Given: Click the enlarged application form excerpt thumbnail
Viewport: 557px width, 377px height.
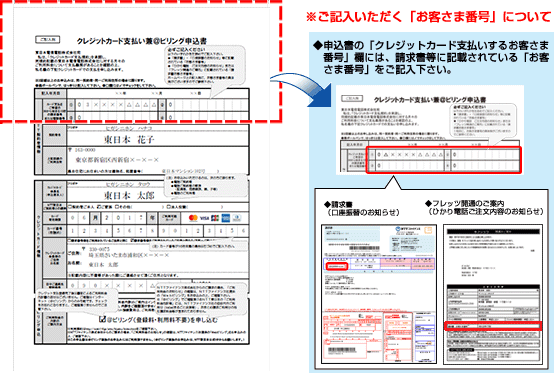Looking at the screenshot, I should tap(430, 130).
